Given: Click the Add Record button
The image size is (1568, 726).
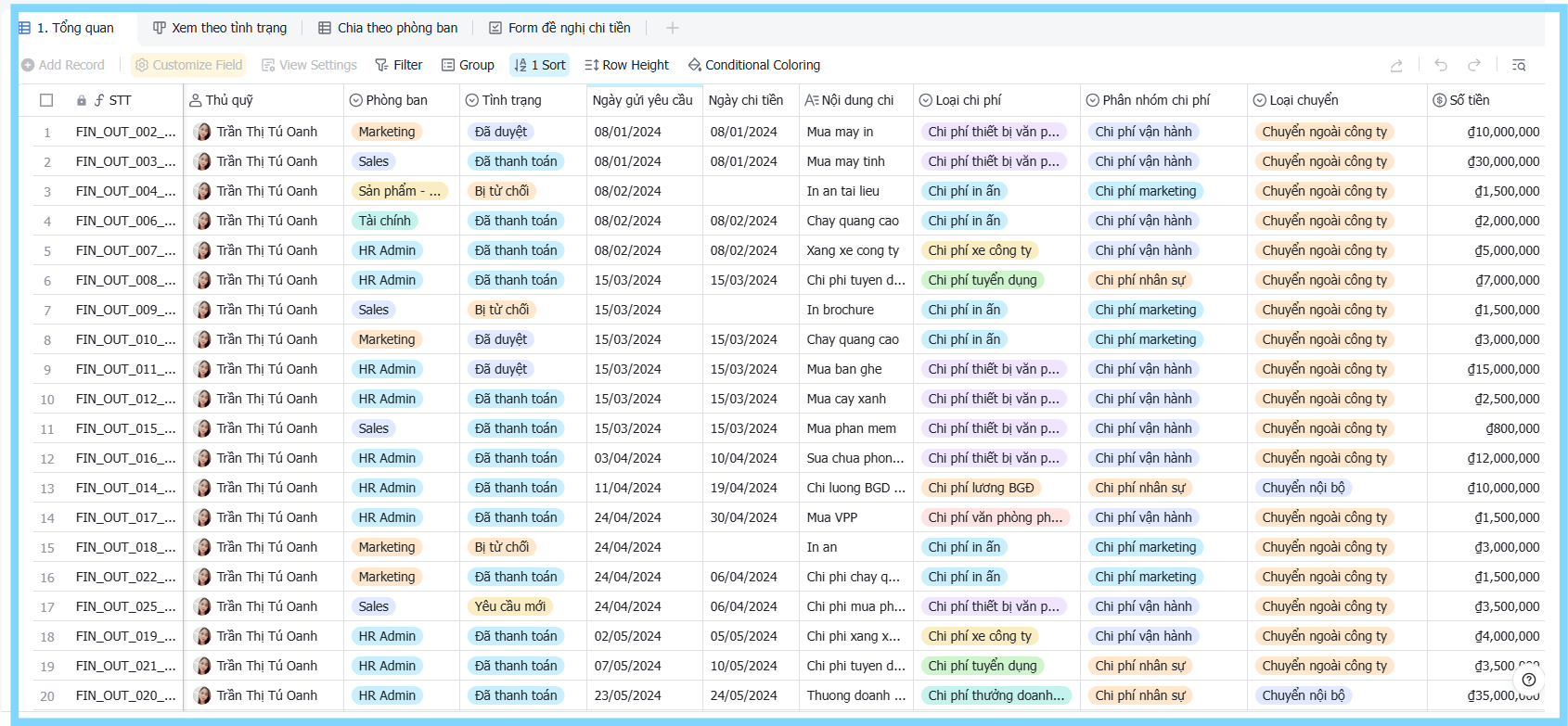Looking at the screenshot, I should (63, 65).
